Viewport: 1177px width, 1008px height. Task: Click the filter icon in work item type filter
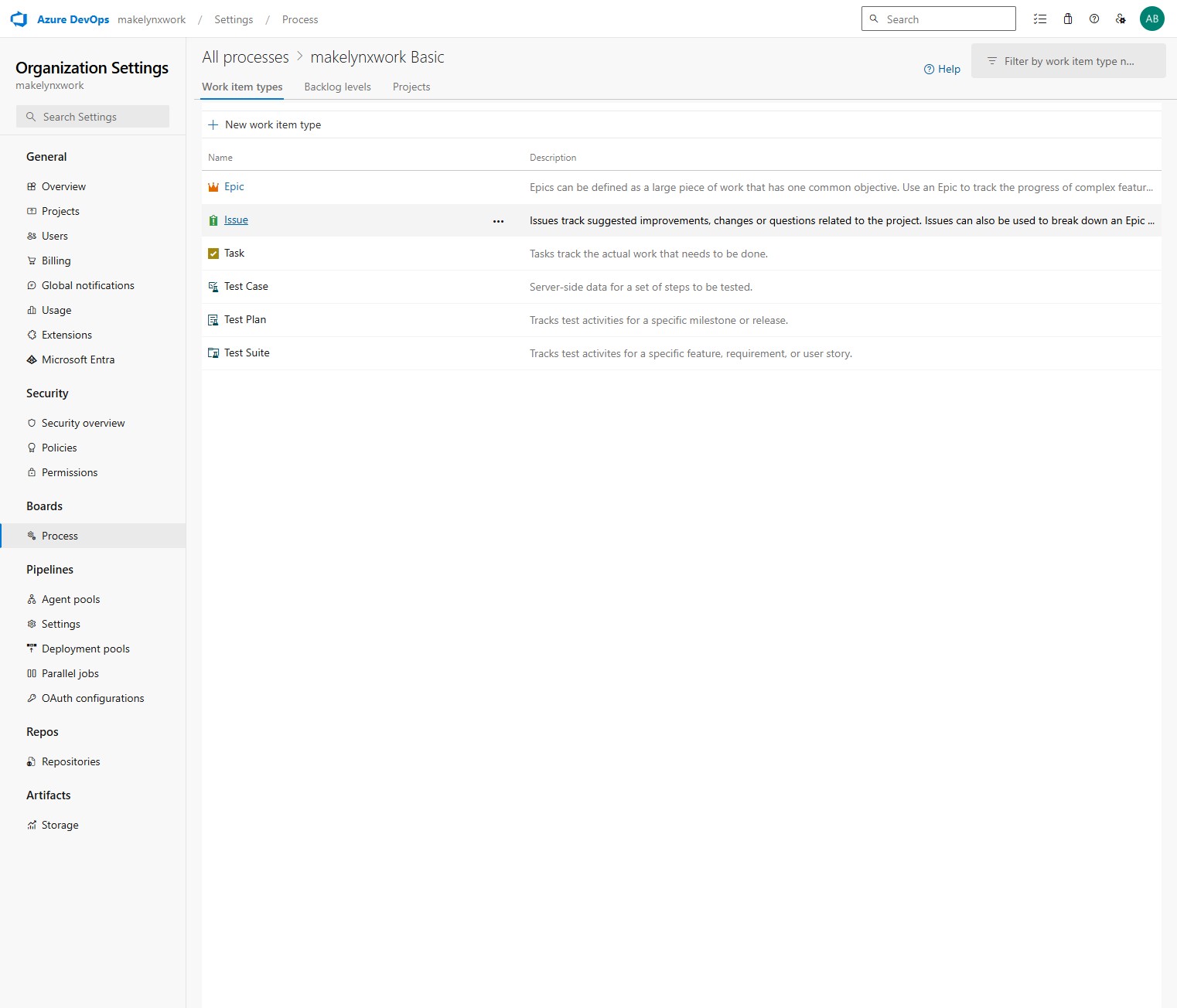992,61
